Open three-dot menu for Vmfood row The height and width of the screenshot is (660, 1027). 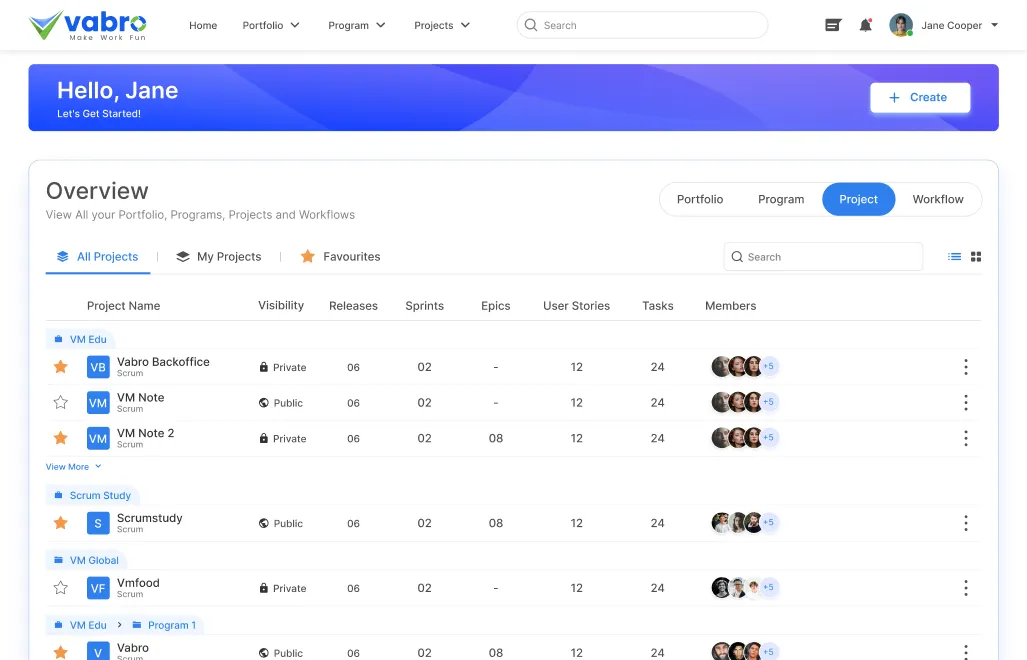pyautogui.click(x=965, y=588)
